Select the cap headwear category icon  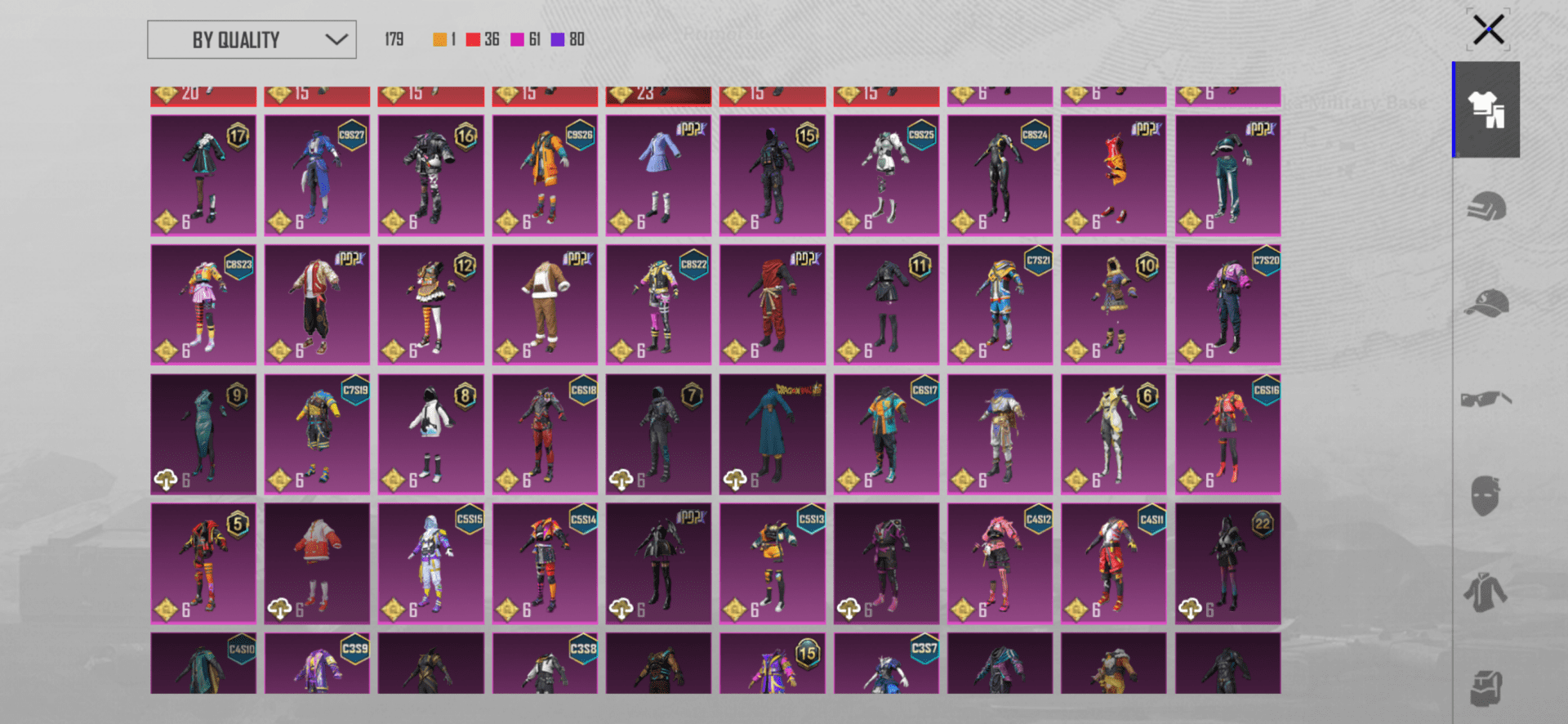[x=1486, y=303]
